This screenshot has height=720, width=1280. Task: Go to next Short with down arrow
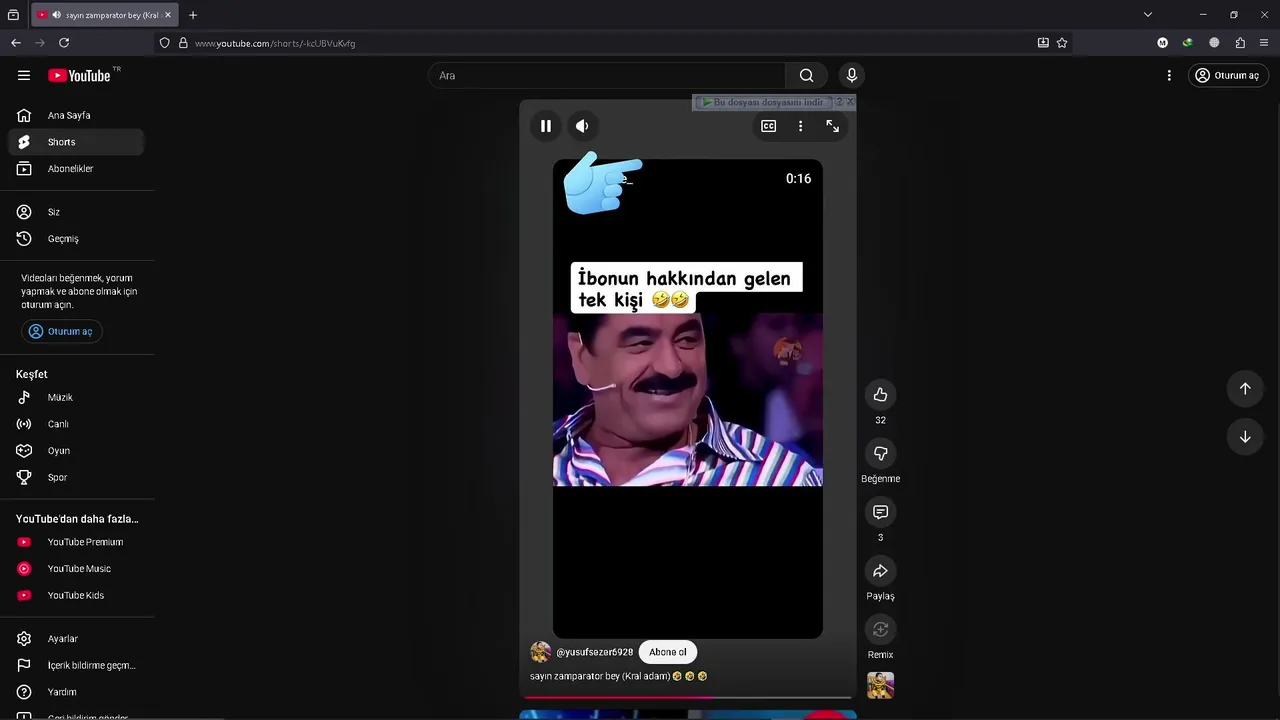click(1245, 437)
